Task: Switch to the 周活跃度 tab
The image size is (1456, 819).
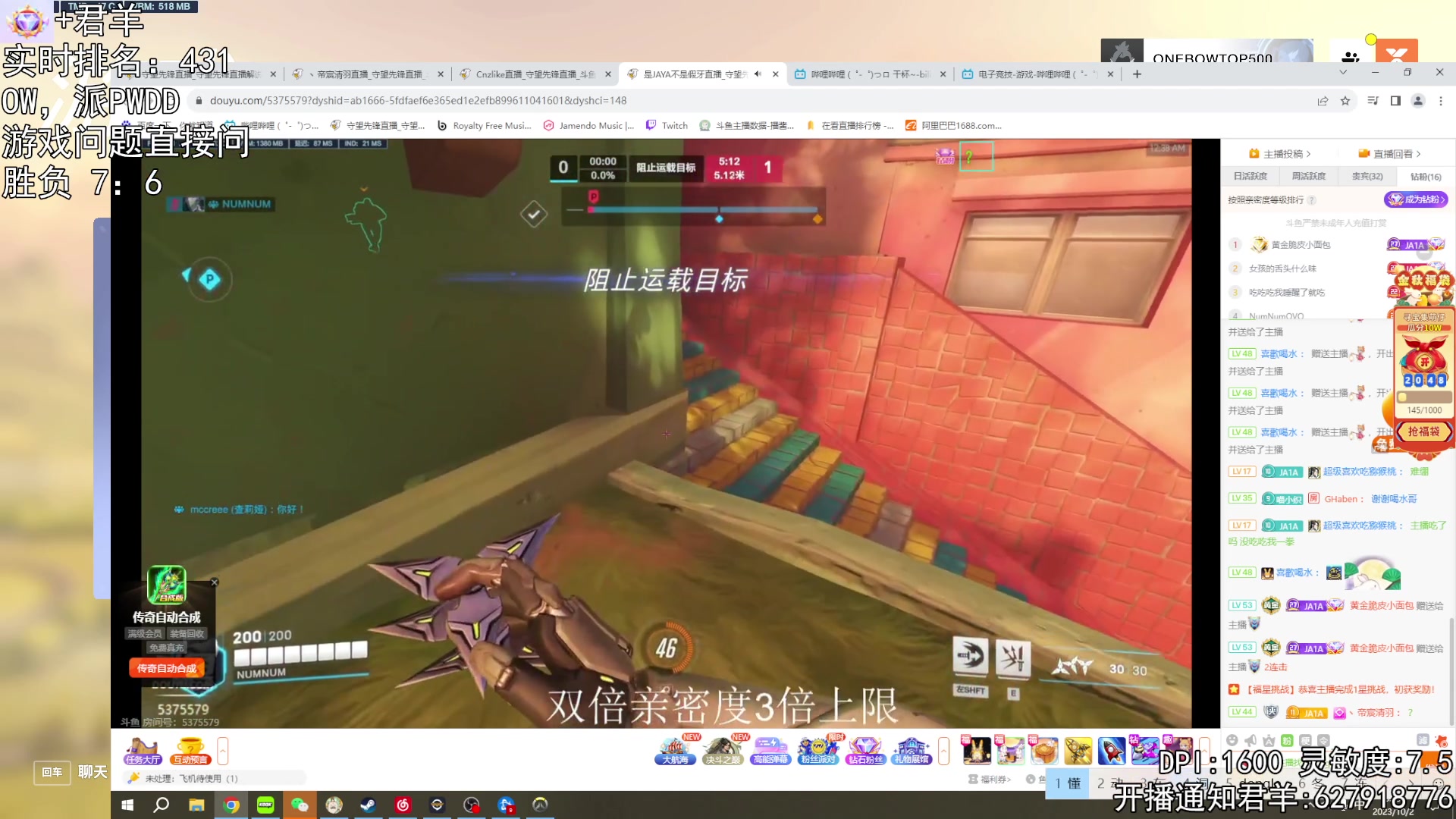Action: (1308, 176)
